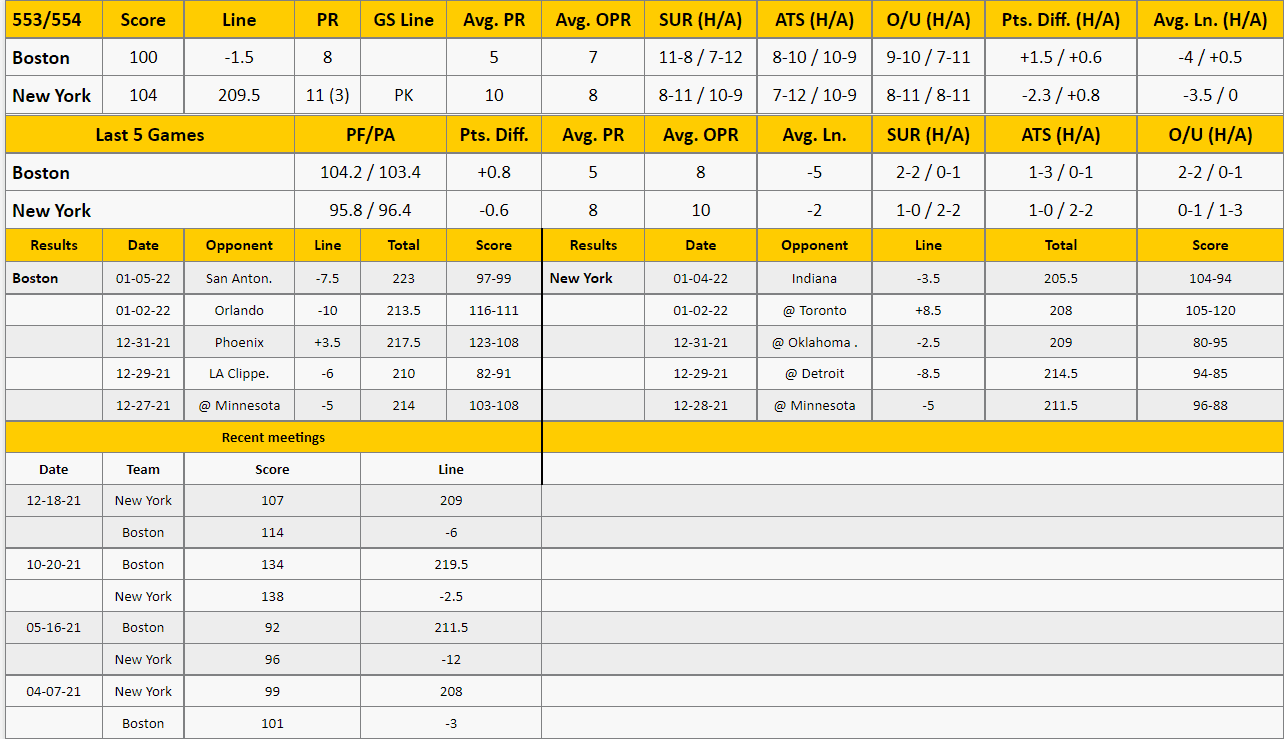Select Boston's PF/PA 104.2 / 103.4
The image size is (1284, 739).
click(x=370, y=172)
